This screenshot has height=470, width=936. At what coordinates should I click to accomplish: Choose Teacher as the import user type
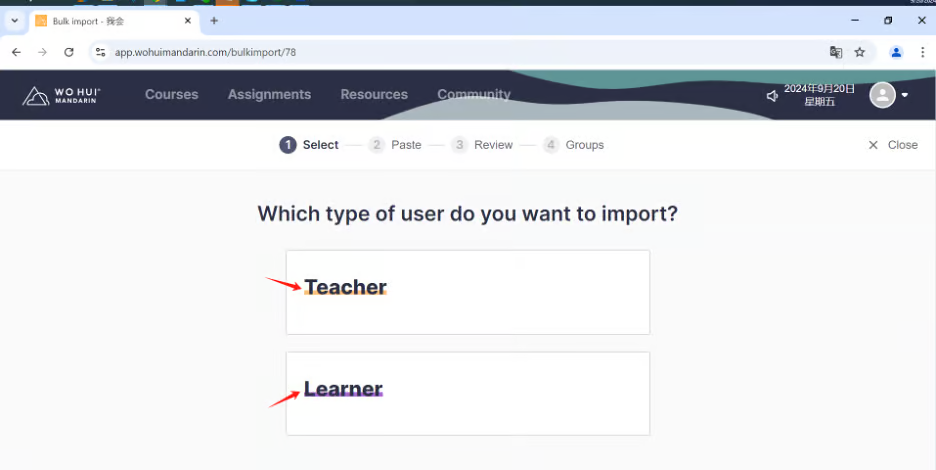tap(467, 292)
